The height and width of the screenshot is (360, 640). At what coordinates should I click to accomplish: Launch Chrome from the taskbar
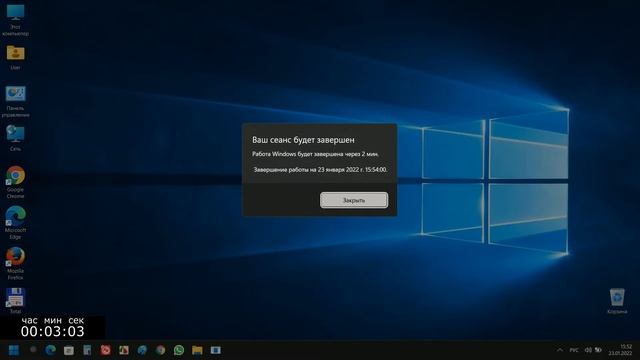tap(160, 350)
